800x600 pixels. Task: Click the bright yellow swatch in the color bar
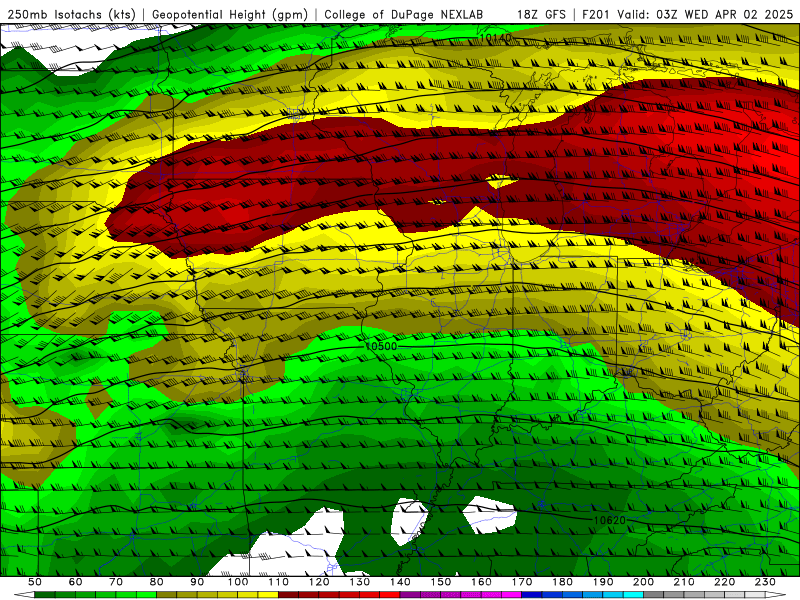(x=268, y=595)
